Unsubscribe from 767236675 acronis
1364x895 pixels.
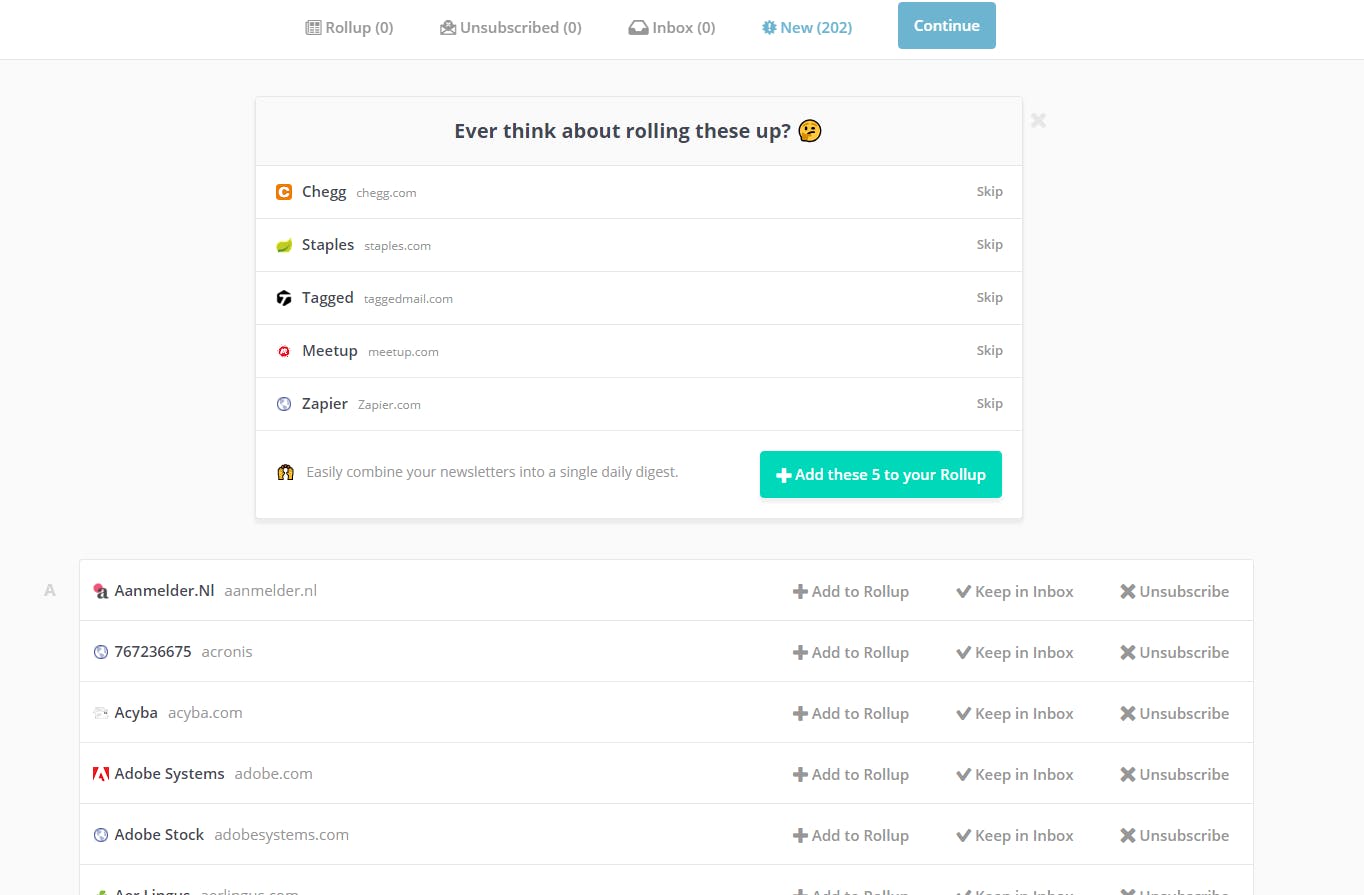(1175, 652)
